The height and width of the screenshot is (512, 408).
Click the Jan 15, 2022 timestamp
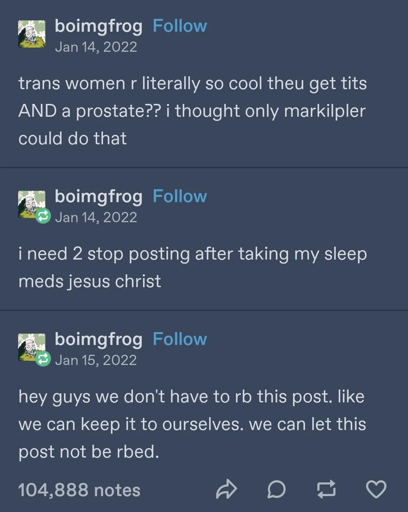tap(96, 360)
